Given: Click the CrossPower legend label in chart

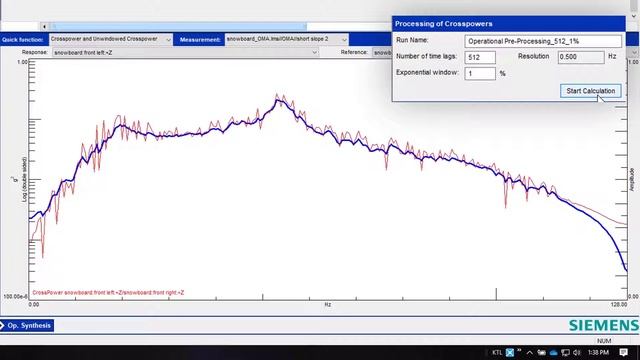Looking at the screenshot, I should (x=108, y=293).
